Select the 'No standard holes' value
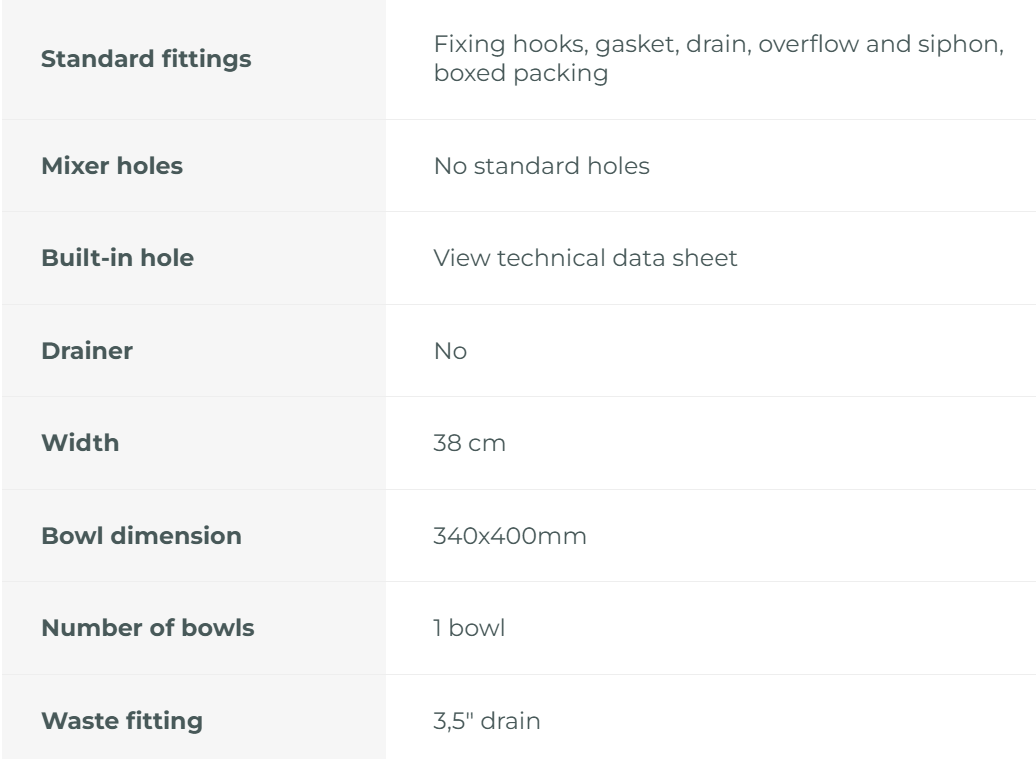This screenshot has width=1036, height=759. [541, 166]
